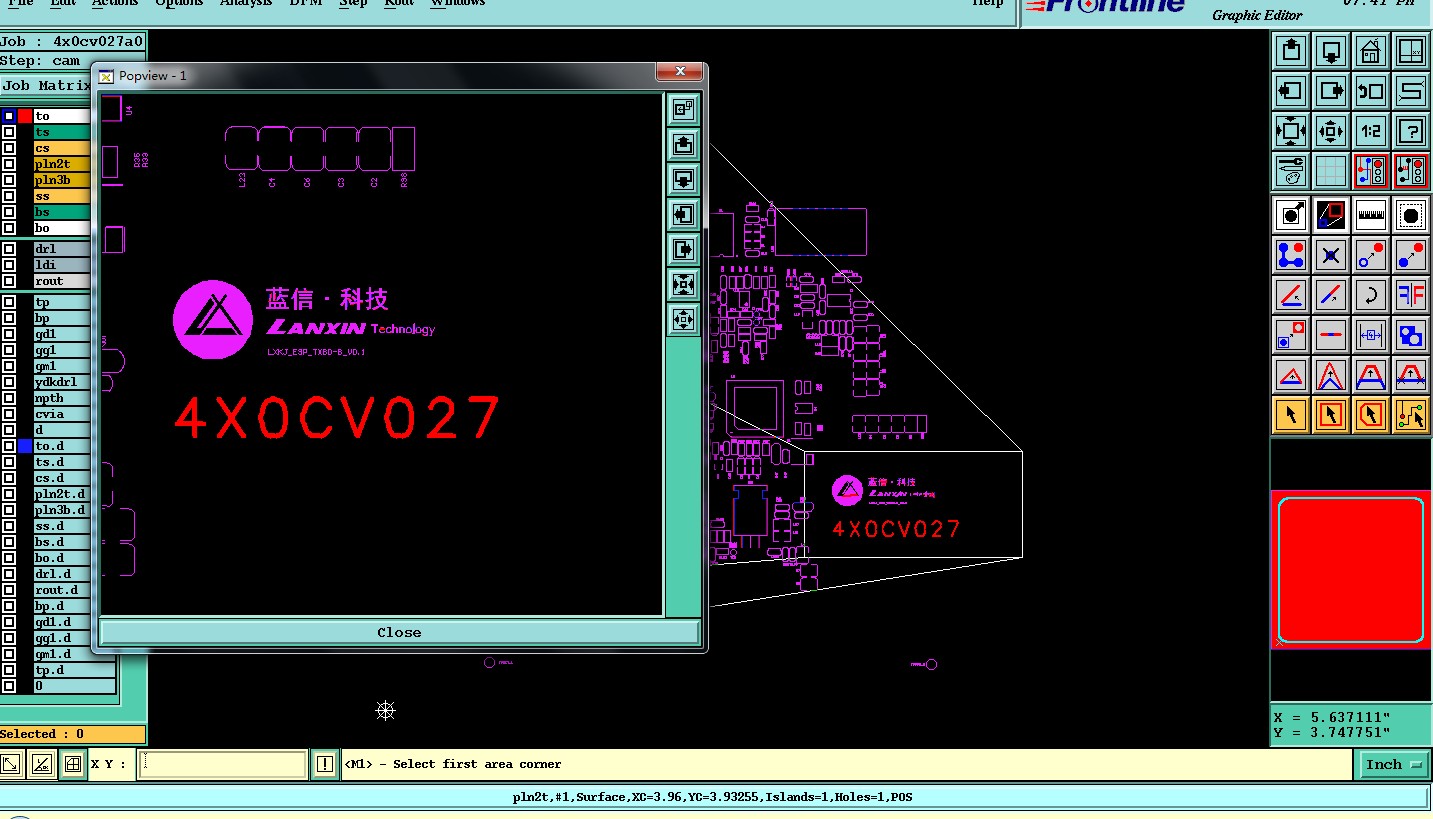Image resolution: width=1433 pixels, height=819 pixels.
Task: Click the 1:2 scale icon
Action: (x=1371, y=131)
